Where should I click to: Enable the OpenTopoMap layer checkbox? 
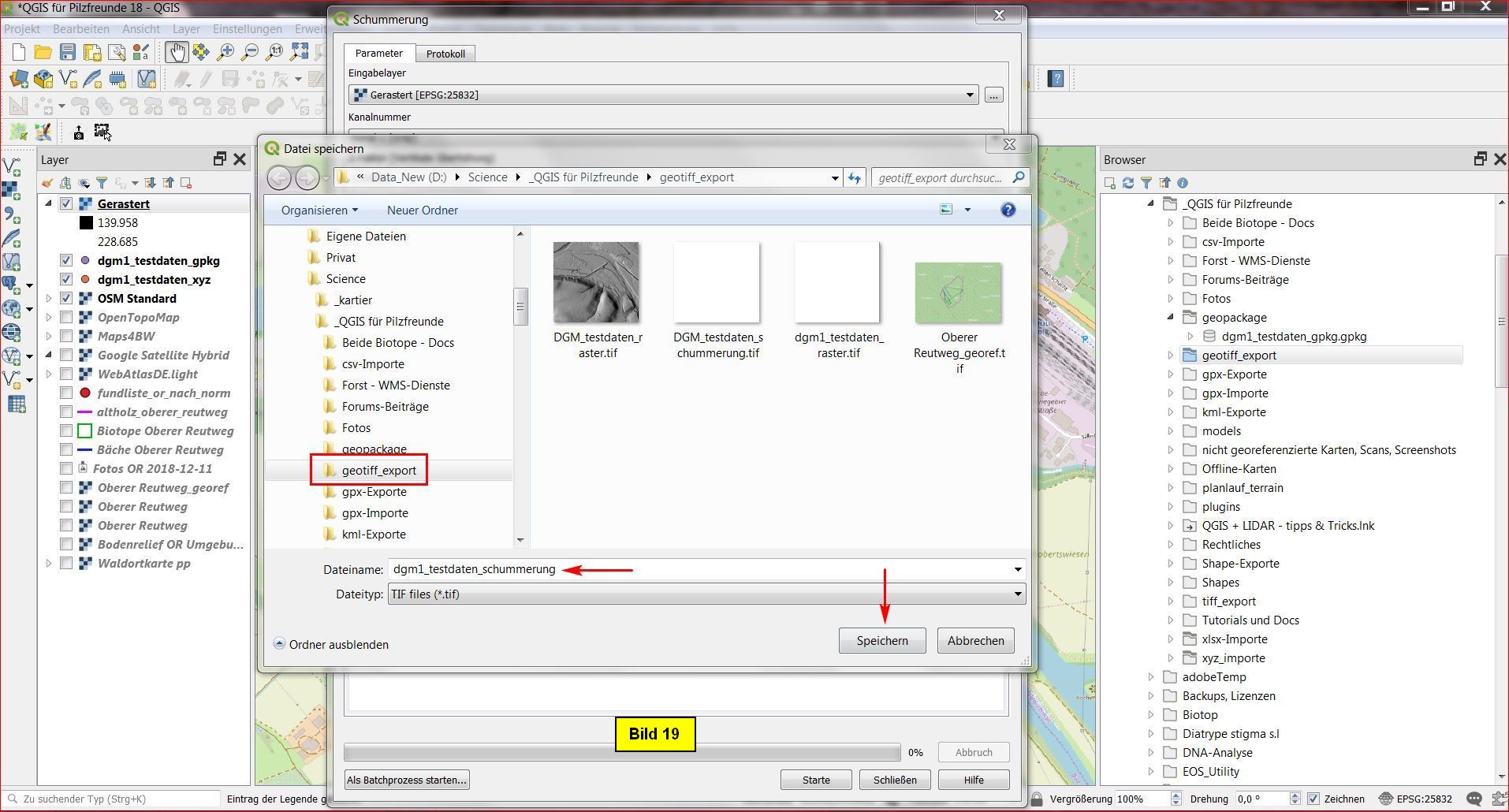click(x=66, y=318)
